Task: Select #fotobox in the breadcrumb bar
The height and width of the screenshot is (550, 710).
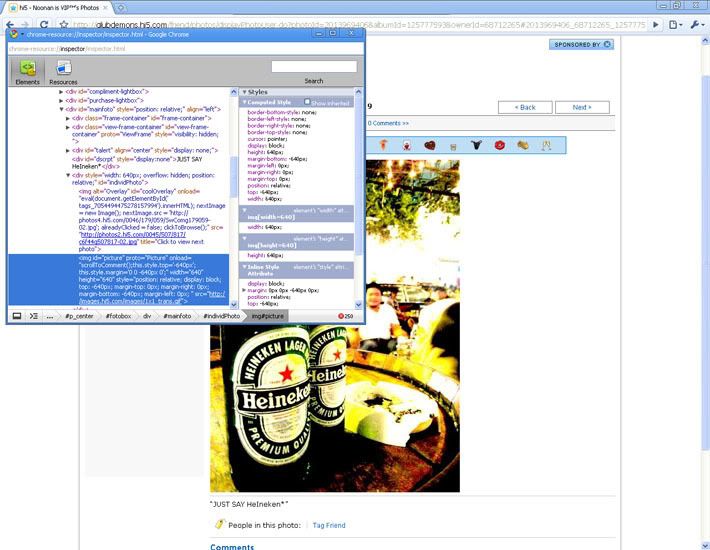Action: 119,316
